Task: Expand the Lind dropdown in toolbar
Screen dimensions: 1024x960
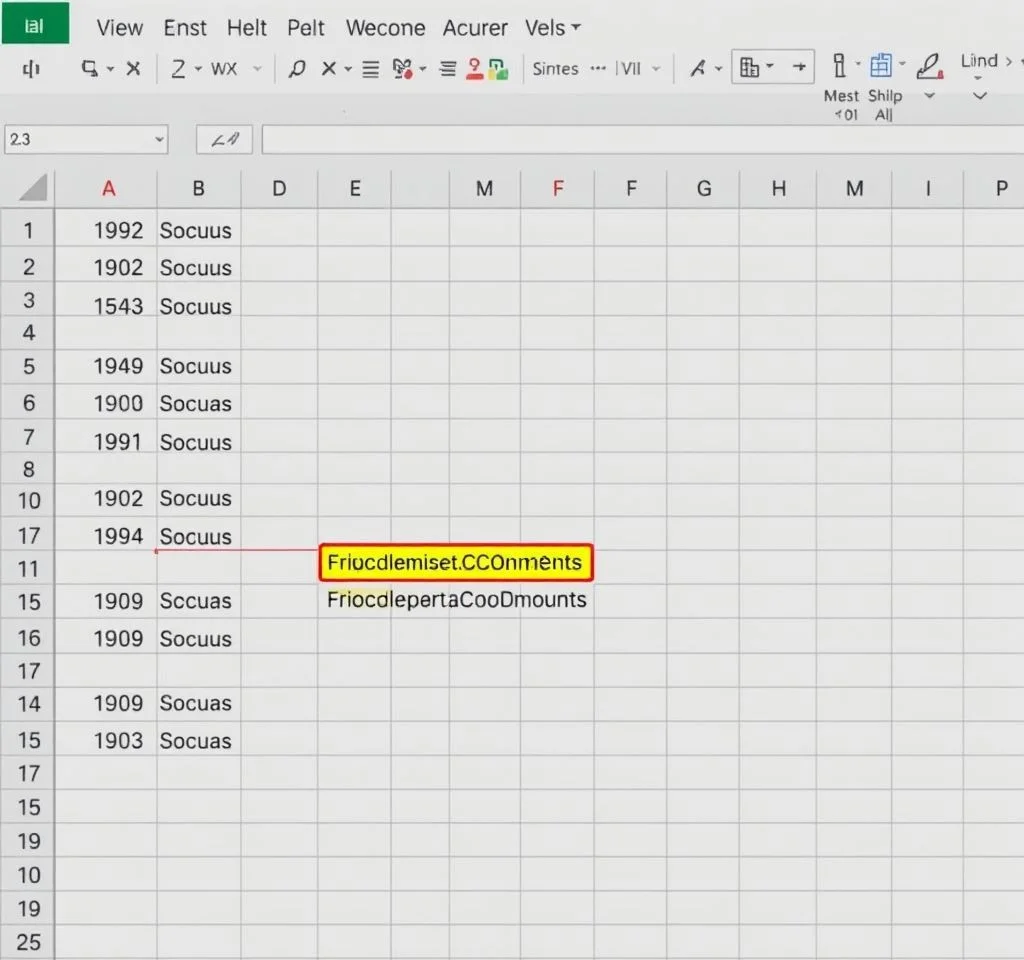Action: pyautogui.click(x=979, y=62)
